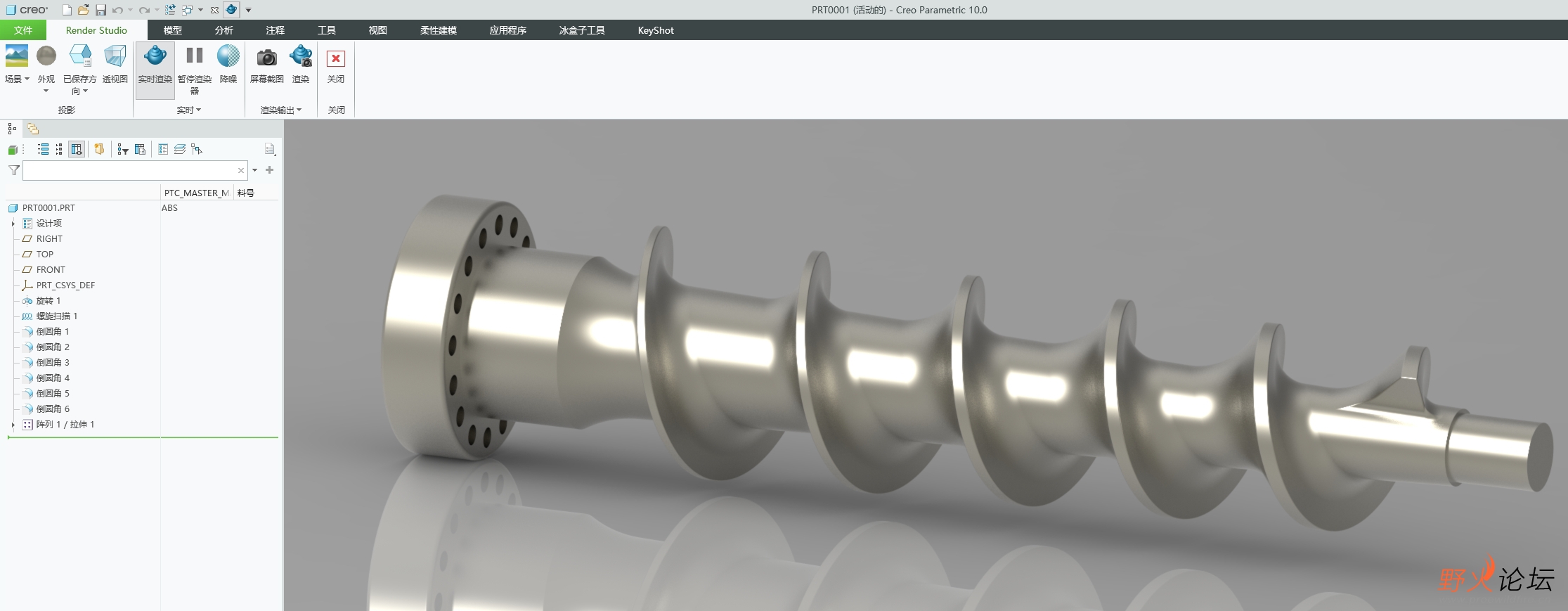Customize the quick access toolbar dropdown
Viewport: 1568px width, 611px height.
248,10
